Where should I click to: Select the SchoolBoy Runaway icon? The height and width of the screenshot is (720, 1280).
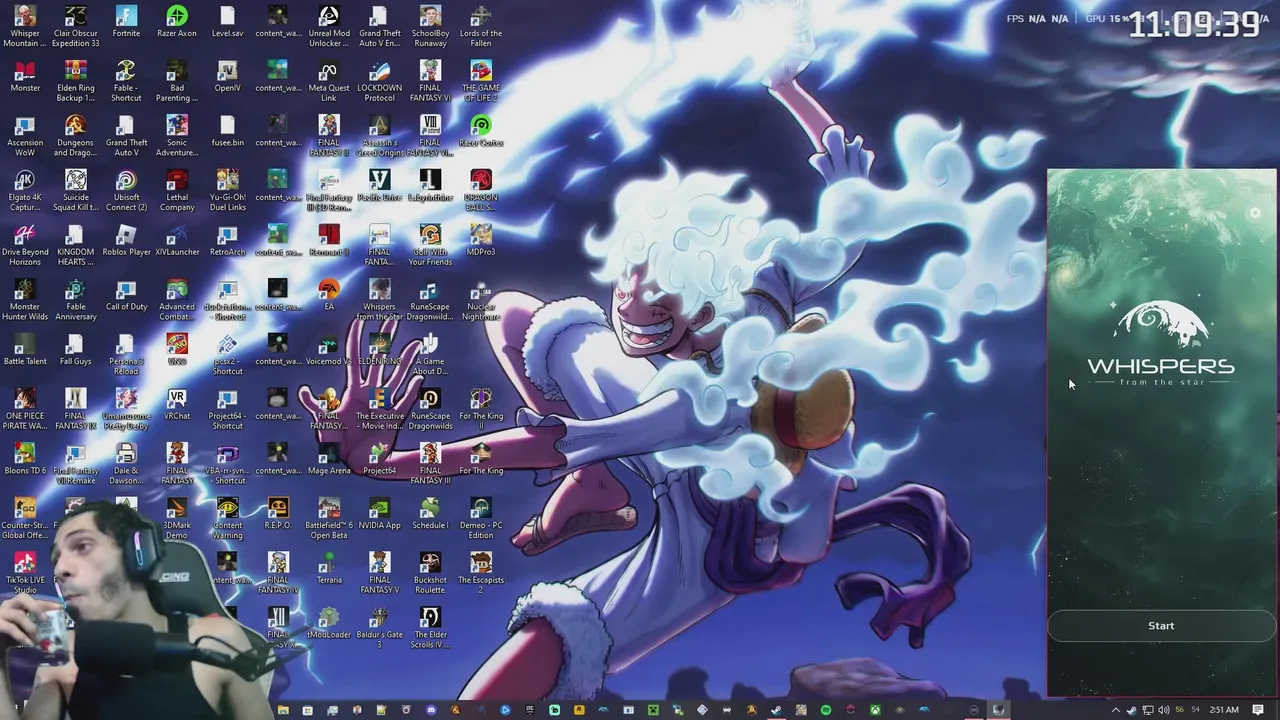pos(430,26)
